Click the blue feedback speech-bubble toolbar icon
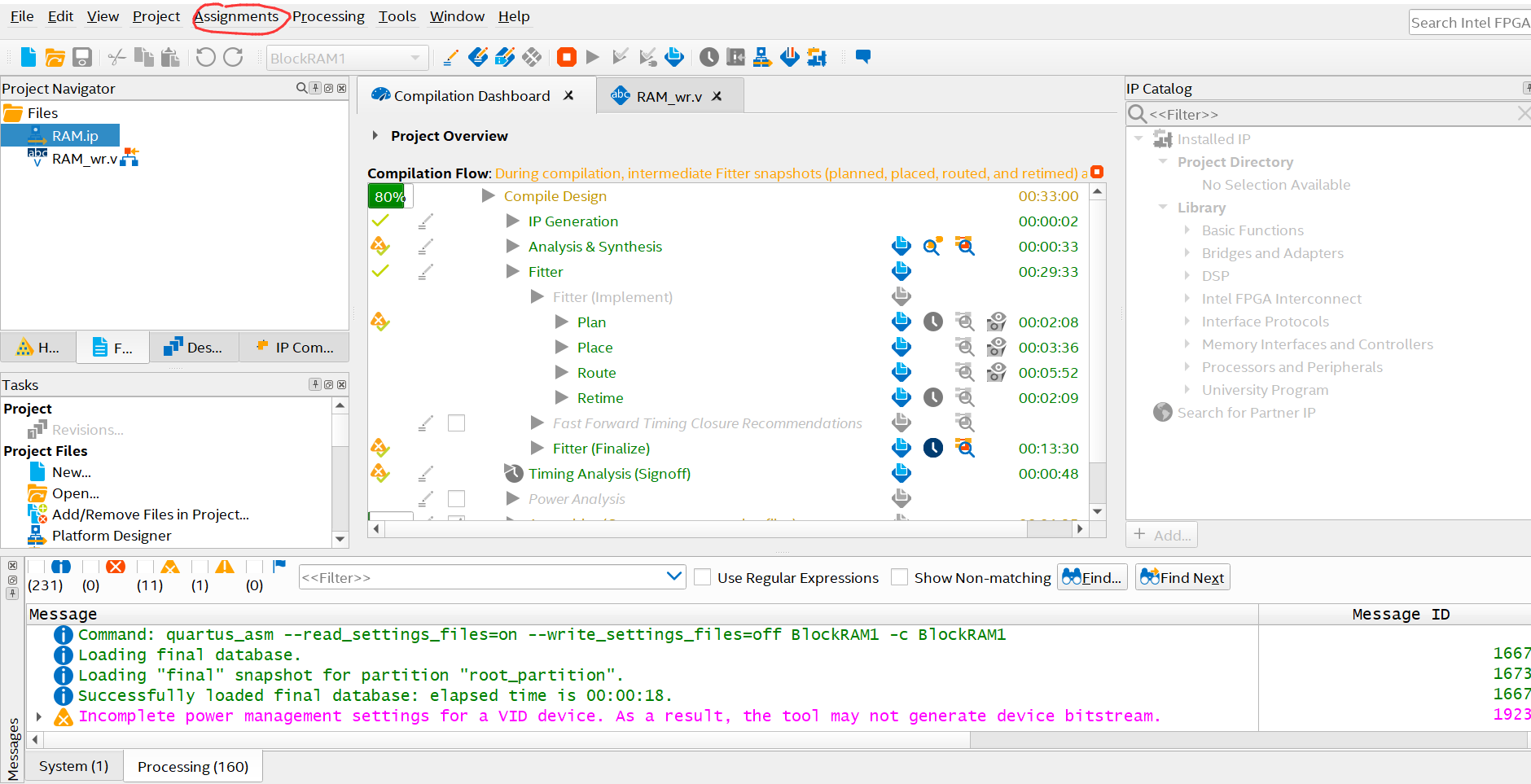The height and width of the screenshot is (784, 1531). (863, 56)
